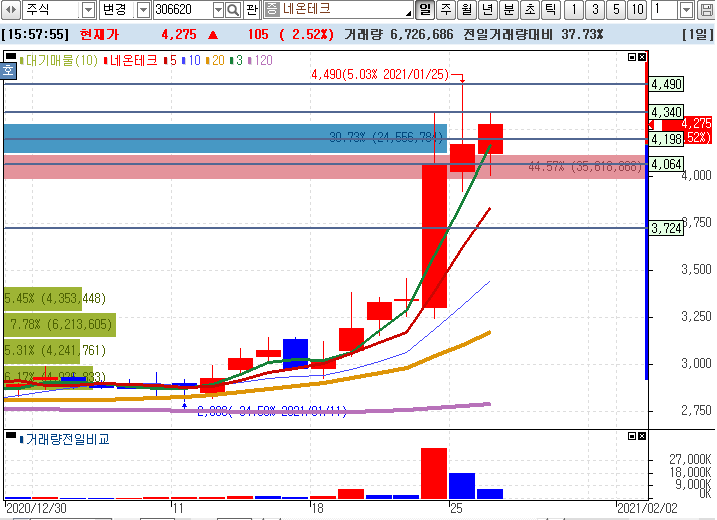Click the 2020/12/30 date axis label
This screenshot has height=520, width=717.
[x=36, y=508]
